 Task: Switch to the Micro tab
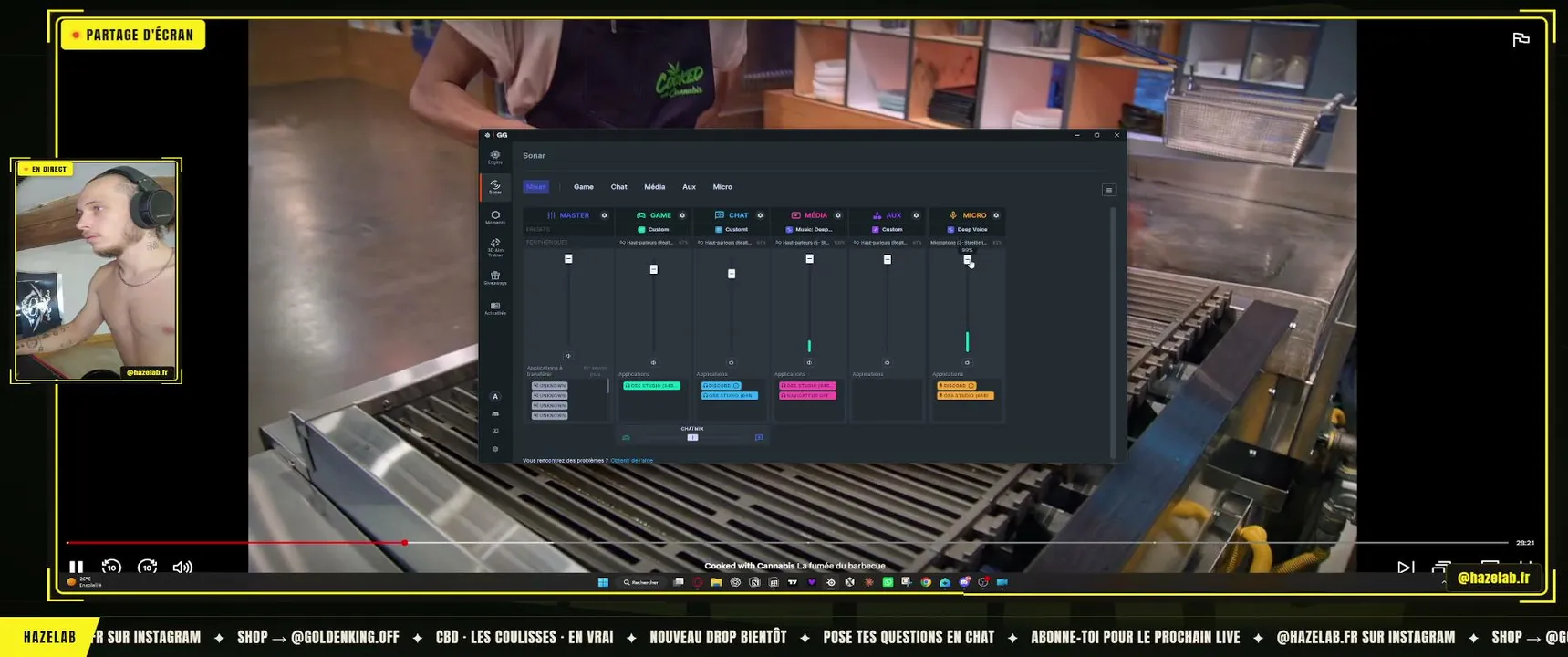click(x=722, y=187)
